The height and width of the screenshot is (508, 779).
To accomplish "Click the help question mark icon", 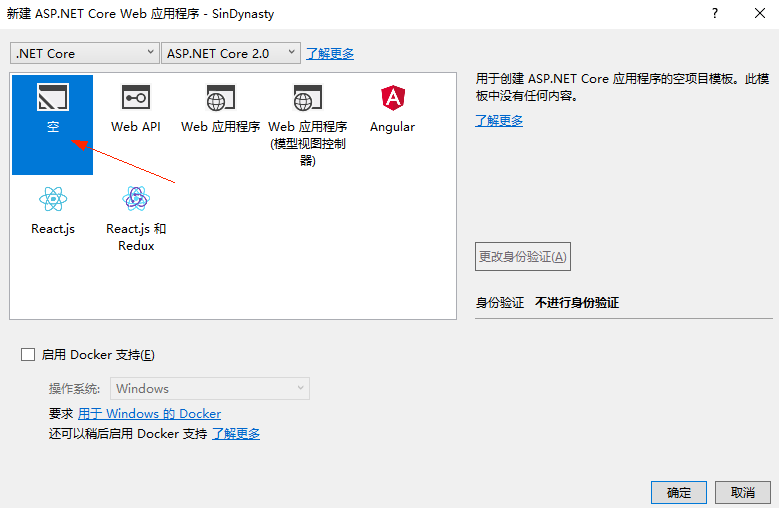I will point(715,13).
